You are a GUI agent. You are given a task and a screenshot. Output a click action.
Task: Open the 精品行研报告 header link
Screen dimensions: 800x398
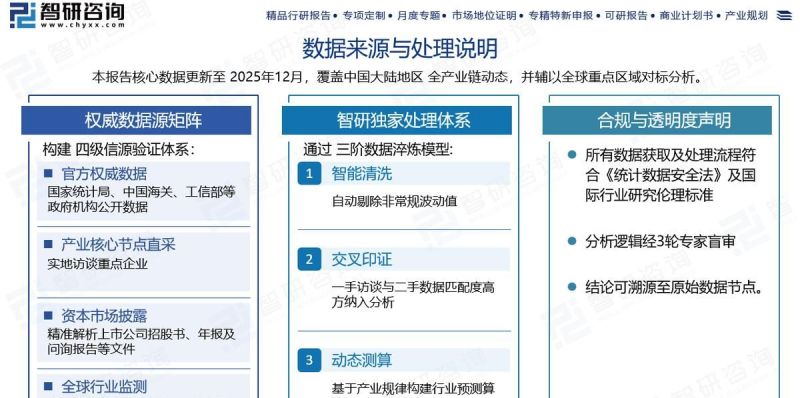point(298,16)
